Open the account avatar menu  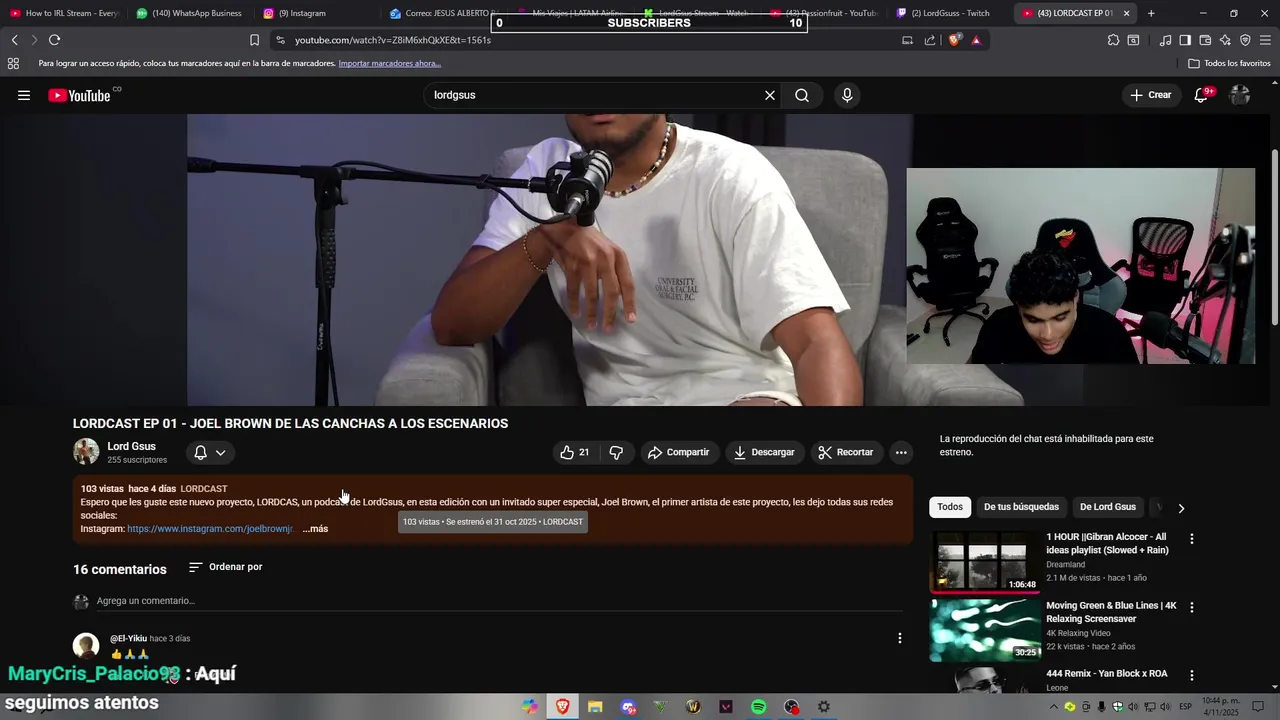1240,95
